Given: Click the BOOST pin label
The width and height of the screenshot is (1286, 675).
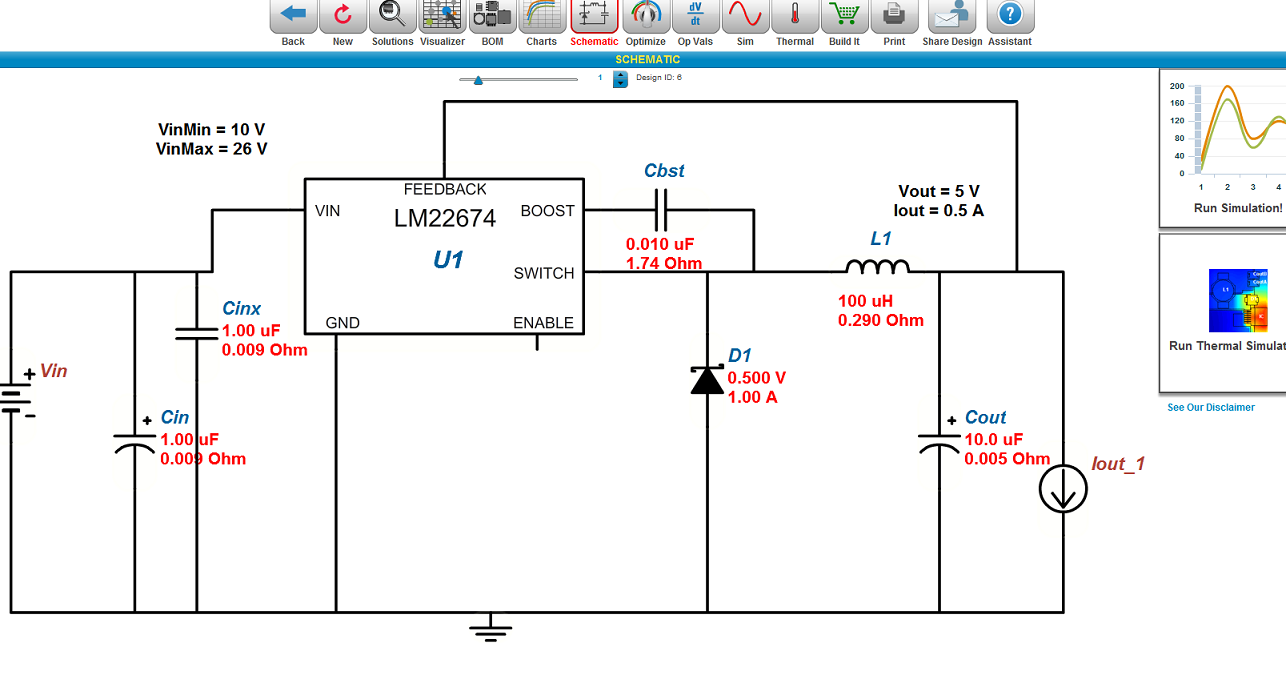Looking at the screenshot, I should coord(548,211).
